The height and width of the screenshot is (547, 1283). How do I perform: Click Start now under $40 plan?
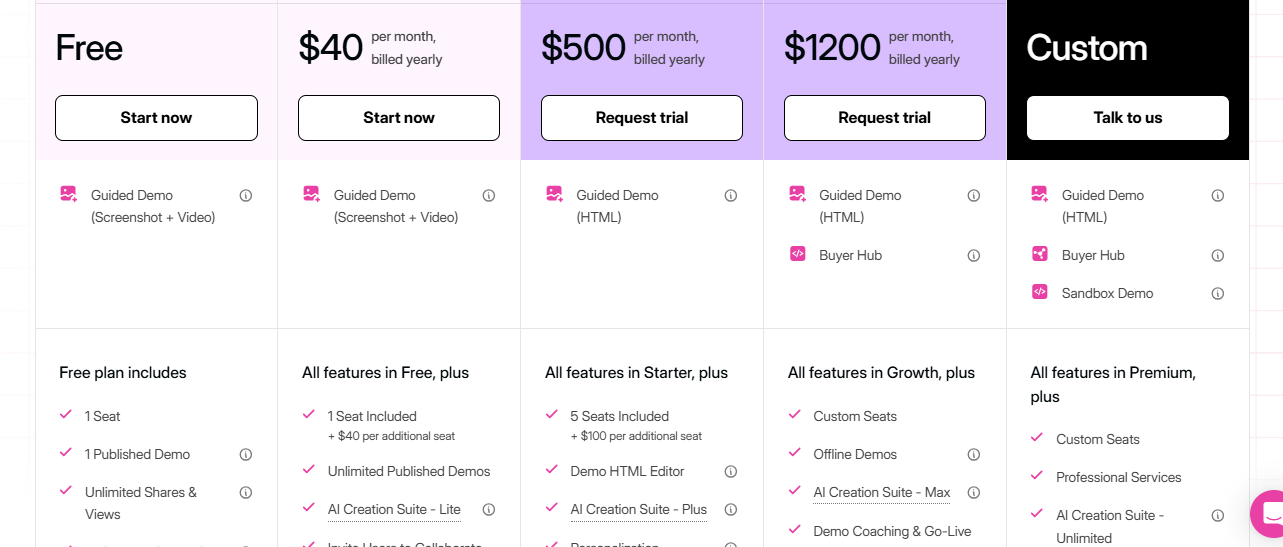pyautogui.click(x=399, y=118)
